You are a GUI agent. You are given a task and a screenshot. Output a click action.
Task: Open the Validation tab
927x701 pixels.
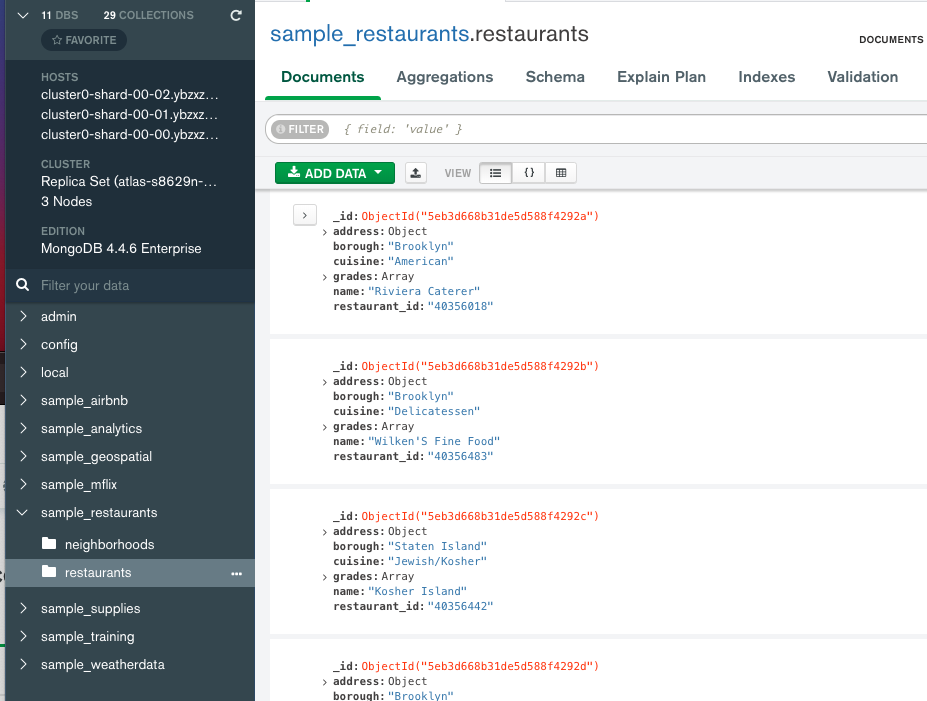[863, 77]
